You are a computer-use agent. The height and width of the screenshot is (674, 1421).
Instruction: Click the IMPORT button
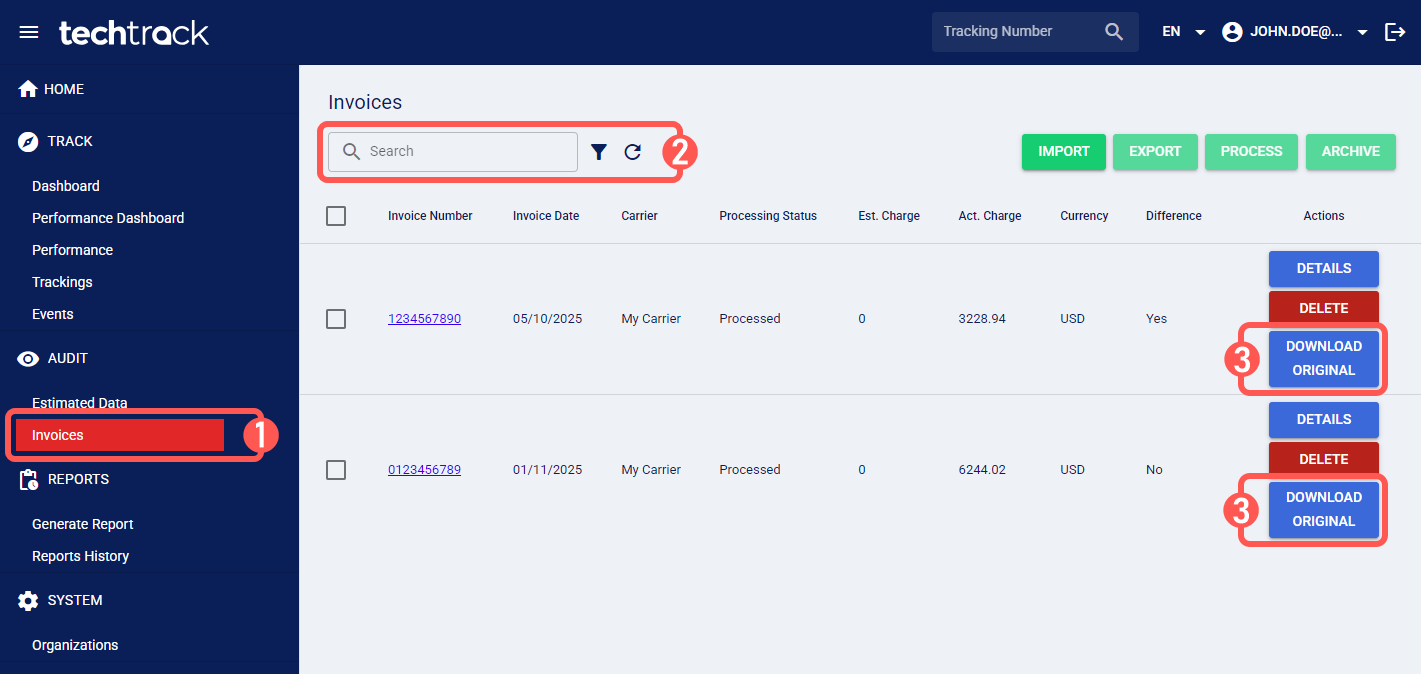tap(1064, 152)
